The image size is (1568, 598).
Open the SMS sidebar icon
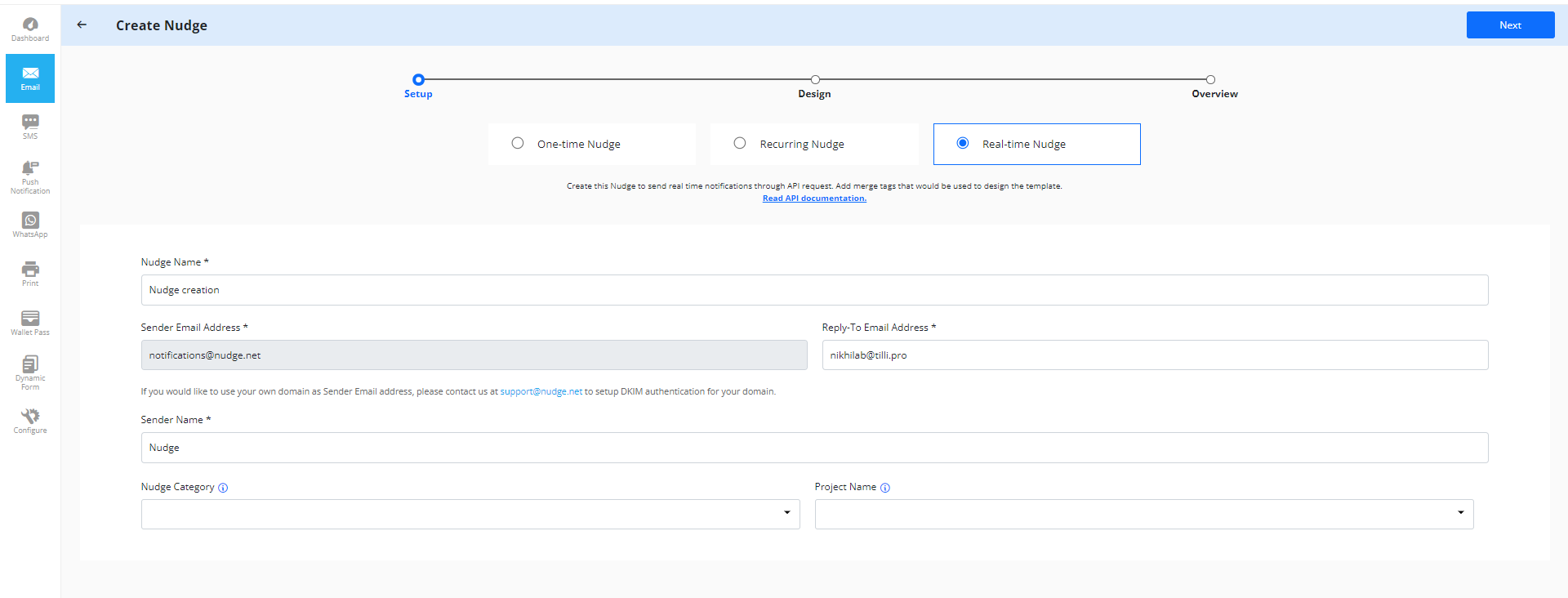(30, 127)
